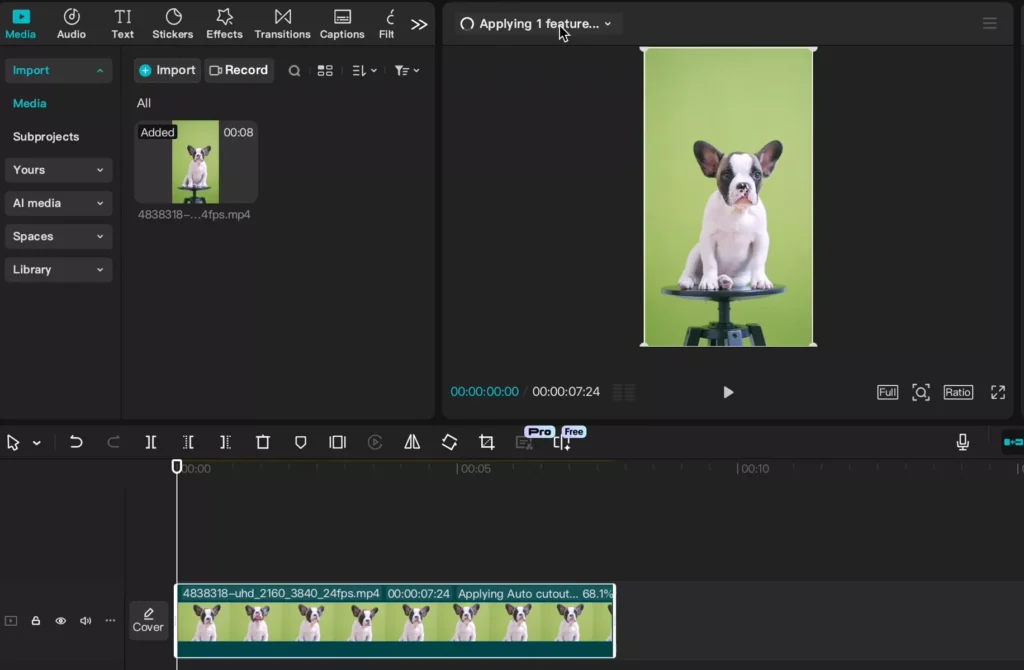Add a marker to the timeline
Screen dimensions: 1024x670
pos(300,442)
